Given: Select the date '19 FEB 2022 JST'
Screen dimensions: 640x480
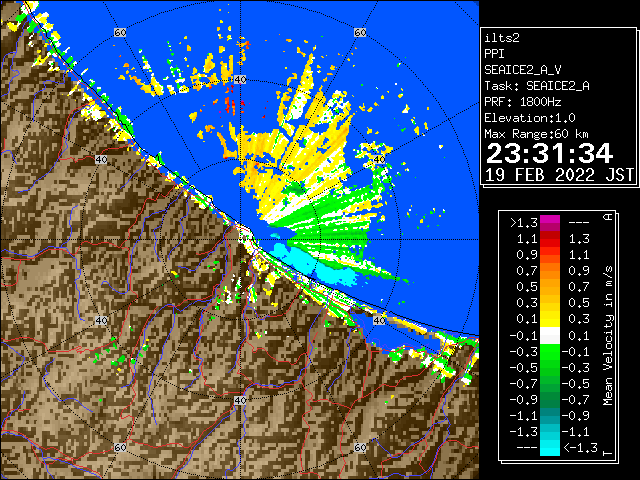Looking at the screenshot, I should pos(559,175).
